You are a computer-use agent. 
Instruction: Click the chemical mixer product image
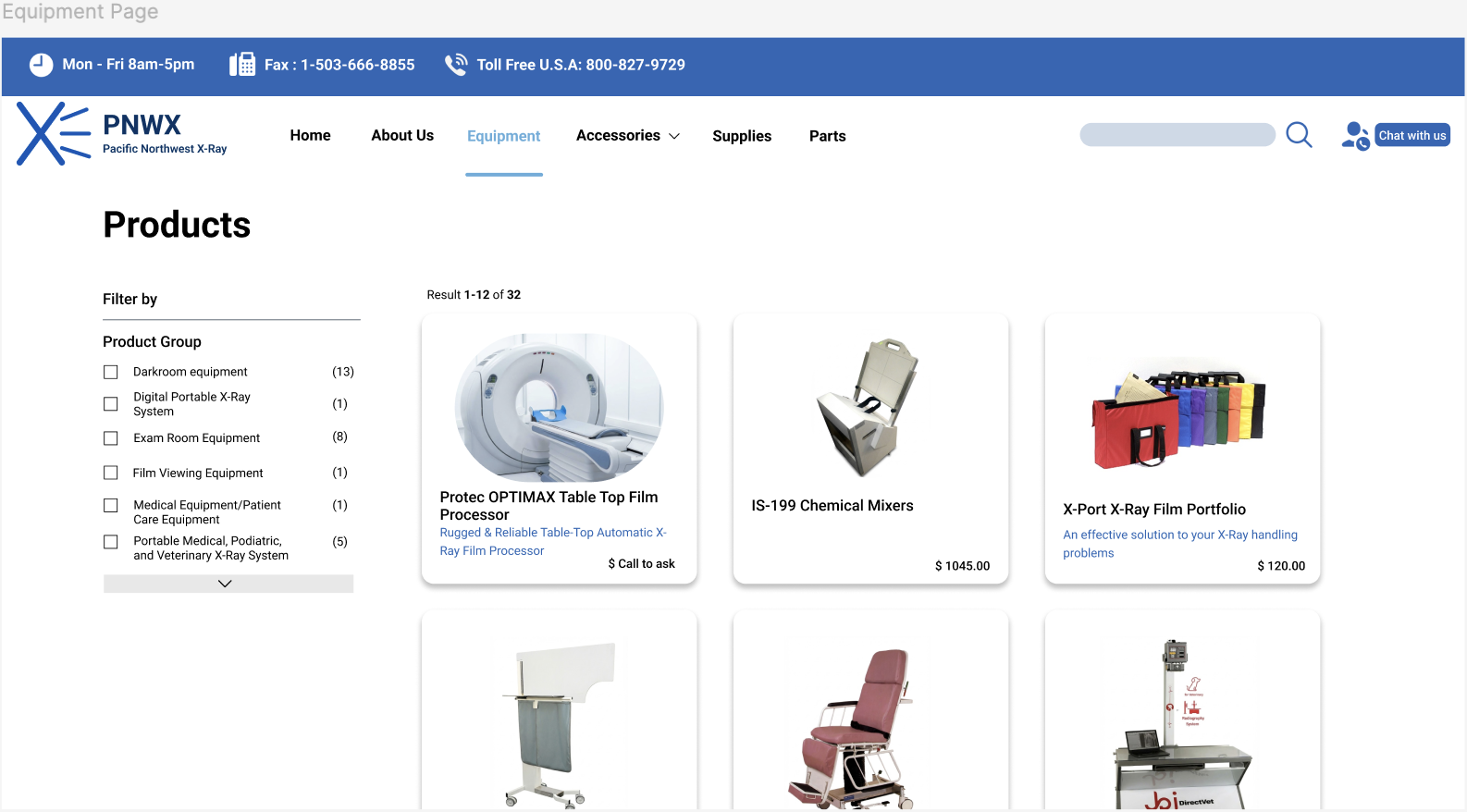click(868, 408)
